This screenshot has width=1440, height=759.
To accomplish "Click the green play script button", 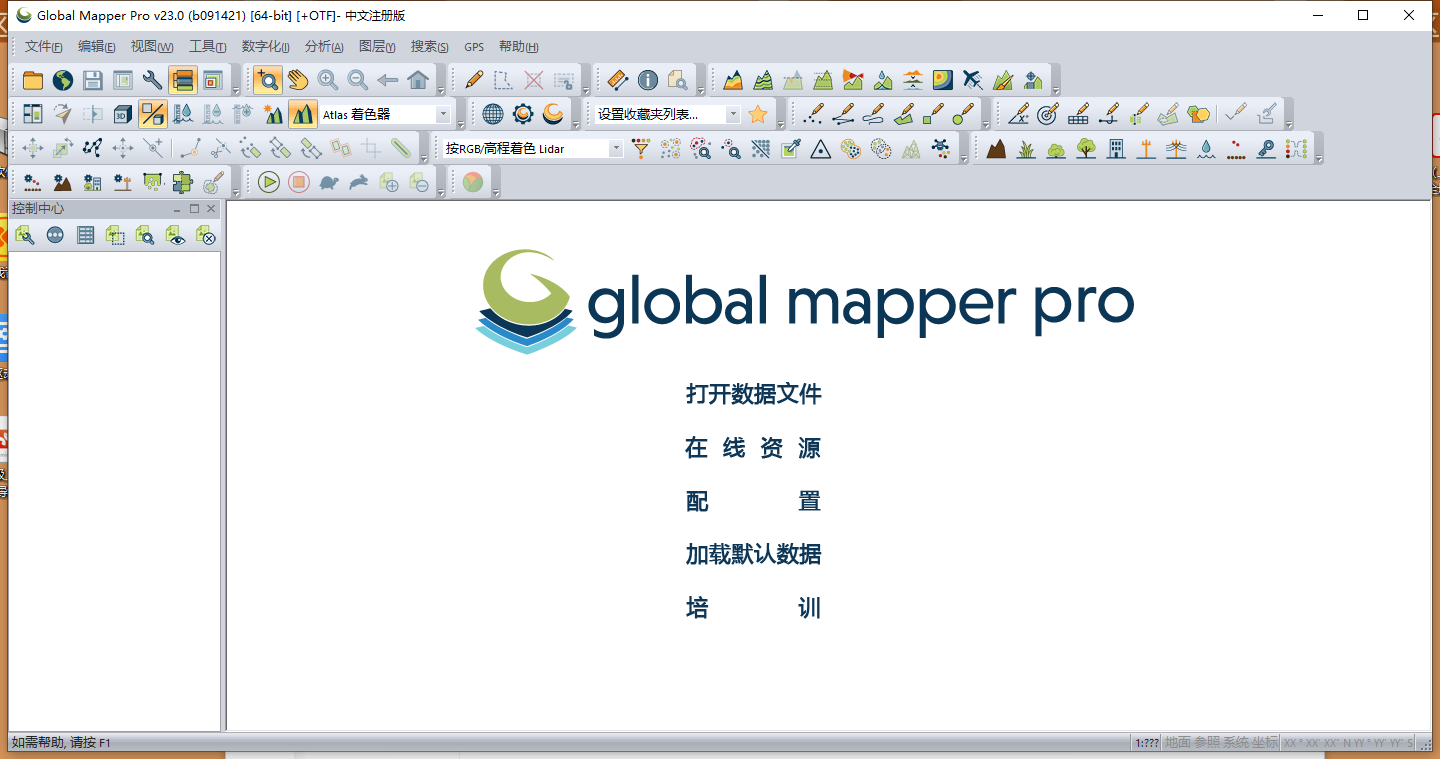I will click(x=268, y=182).
